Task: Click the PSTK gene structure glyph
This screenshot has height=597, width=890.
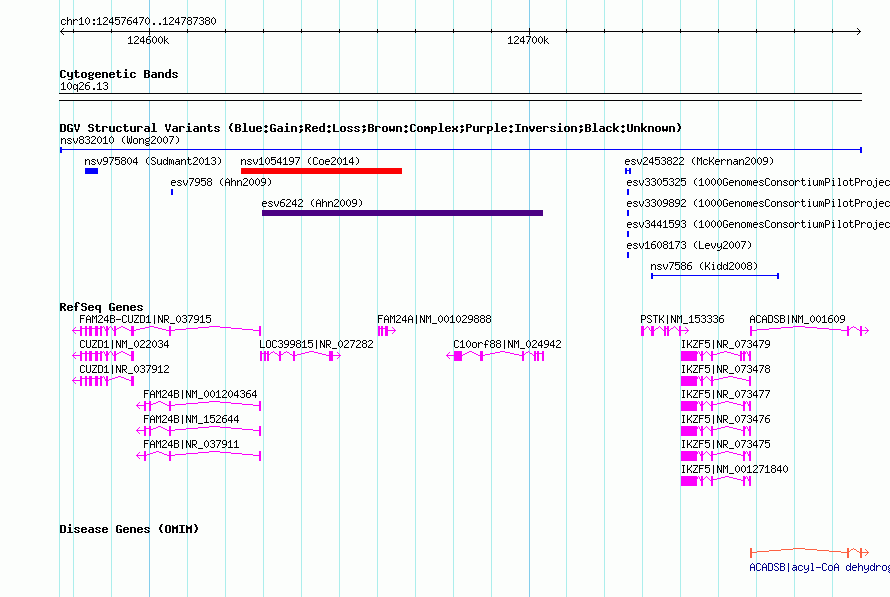Action: (665, 331)
